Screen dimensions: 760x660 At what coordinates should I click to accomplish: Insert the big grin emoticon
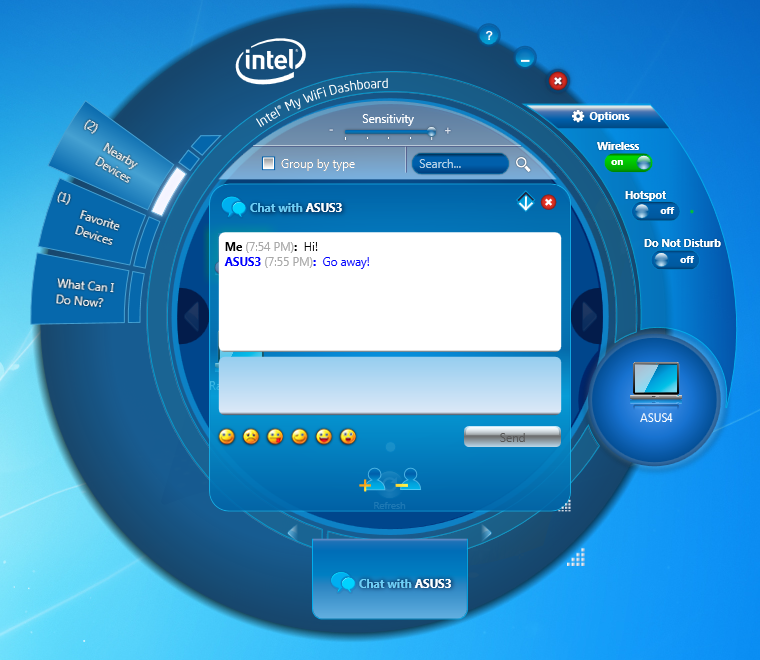324,437
